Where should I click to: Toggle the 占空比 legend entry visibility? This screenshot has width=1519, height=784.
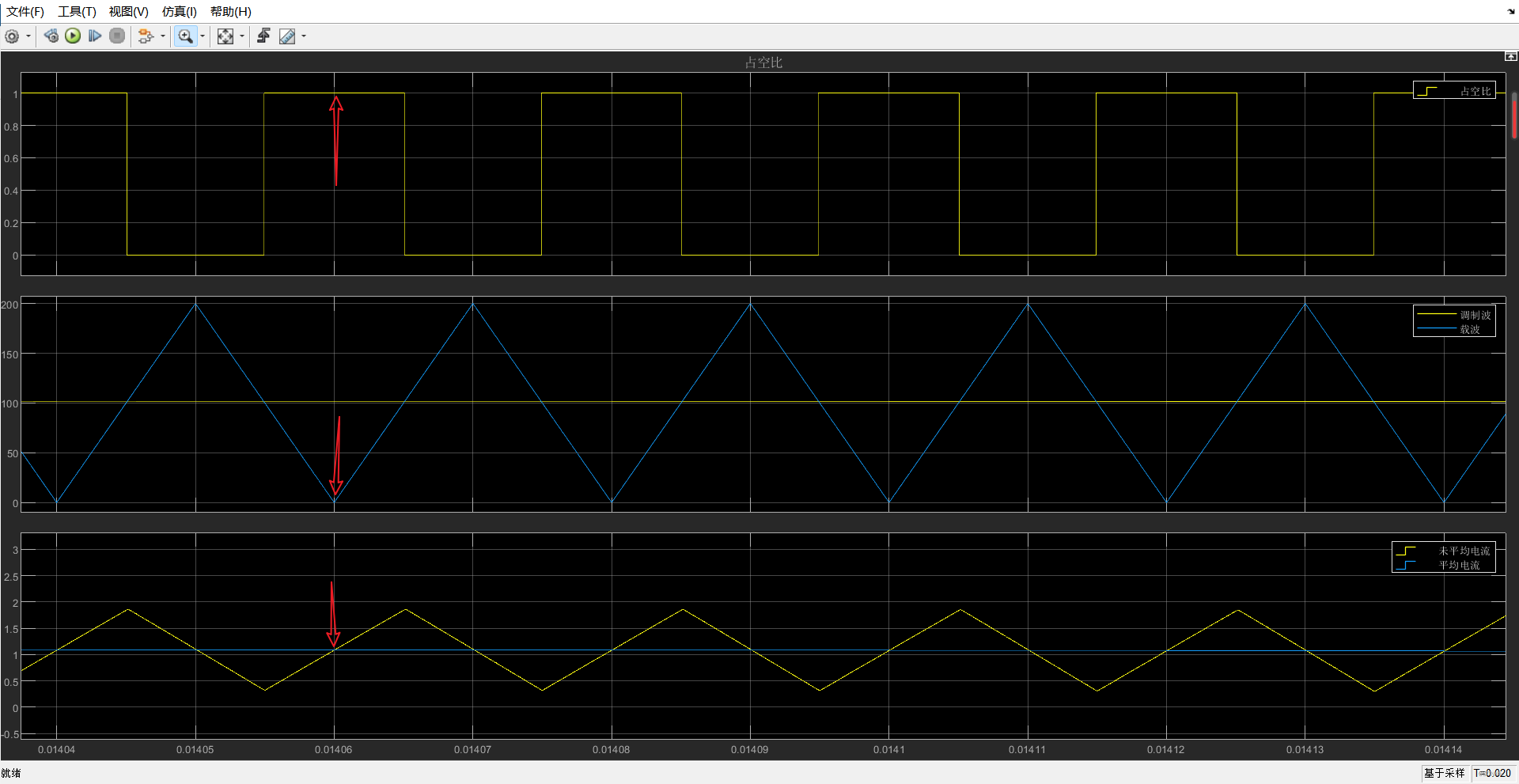pos(1475,90)
